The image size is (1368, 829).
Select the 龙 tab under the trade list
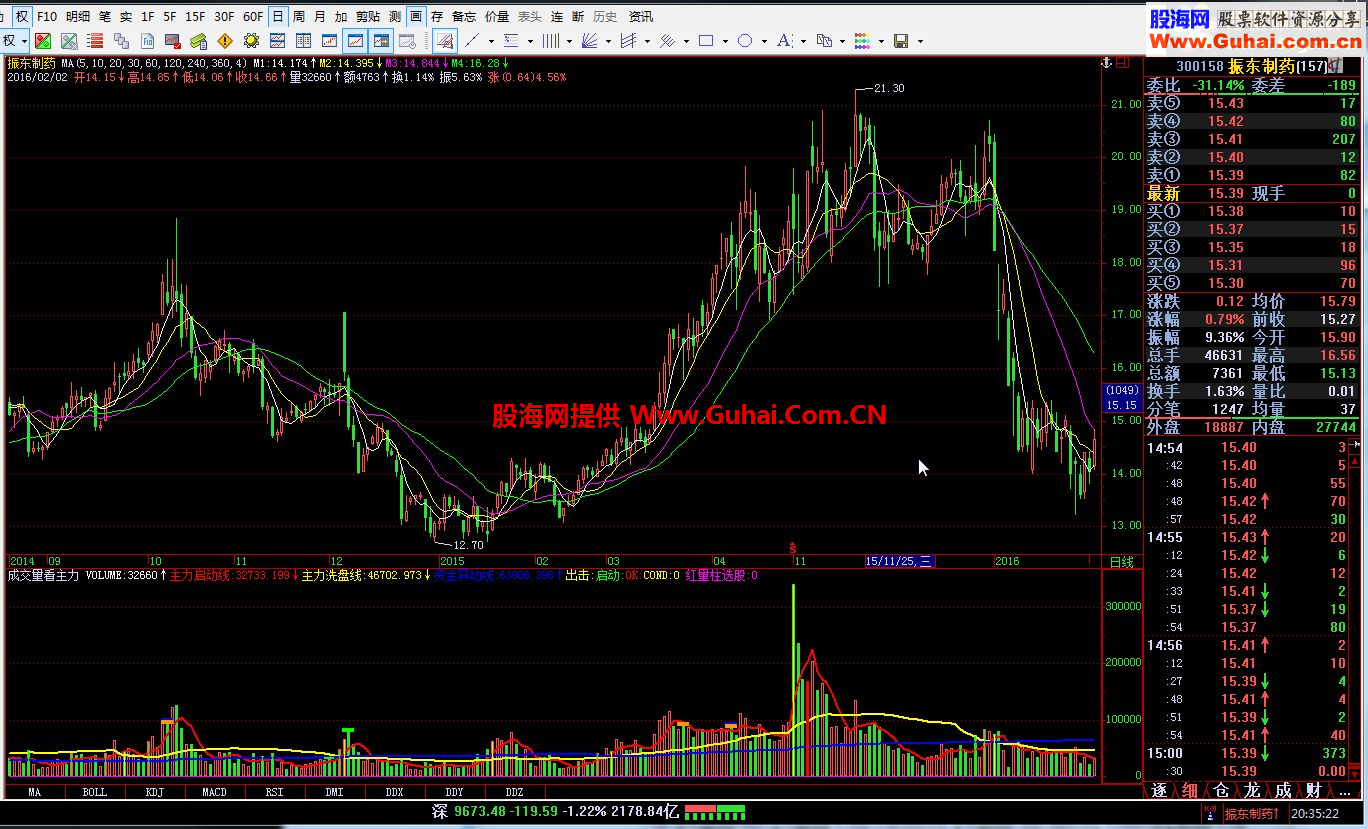tap(1251, 790)
